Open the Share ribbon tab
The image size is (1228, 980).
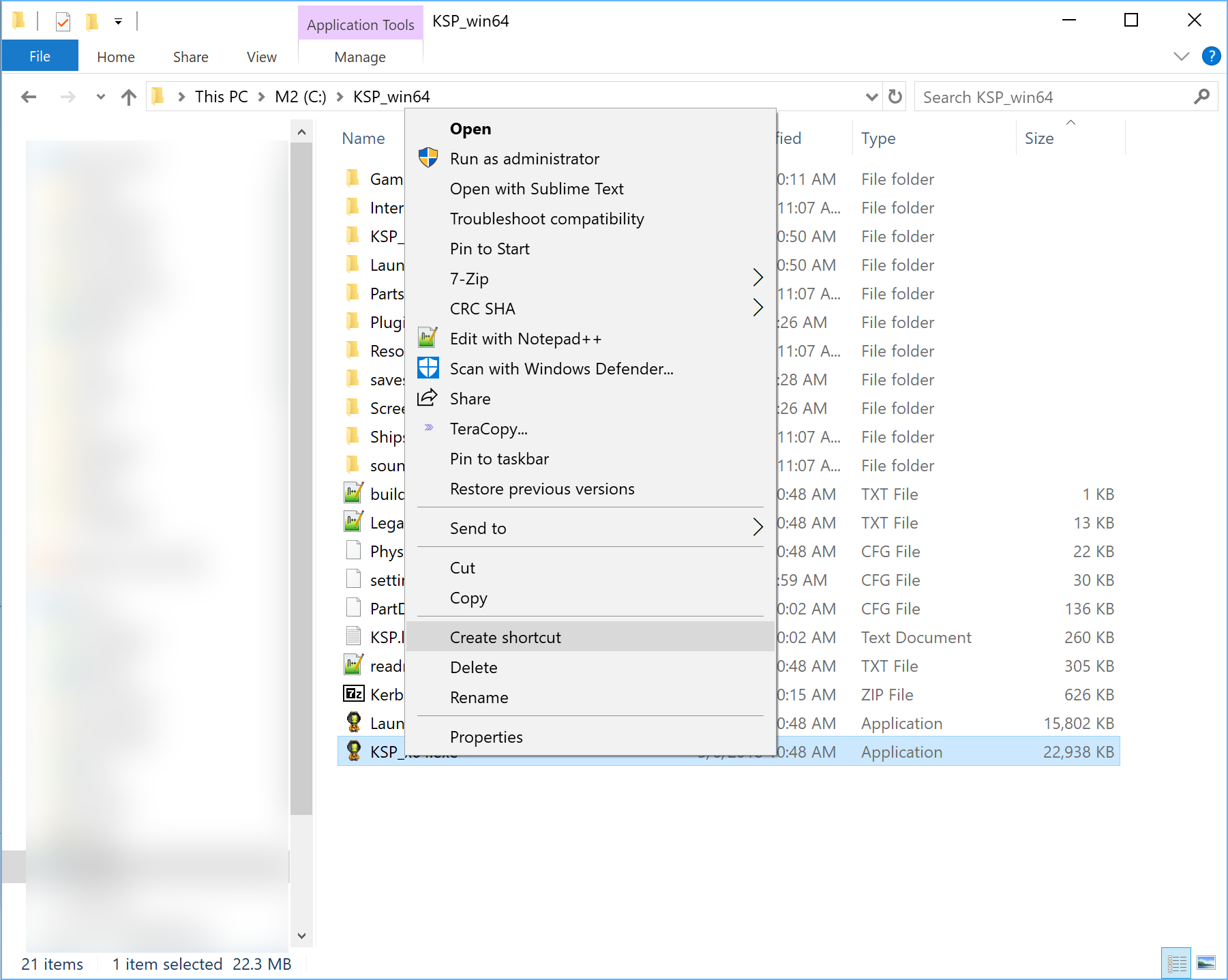coord(191,57)
